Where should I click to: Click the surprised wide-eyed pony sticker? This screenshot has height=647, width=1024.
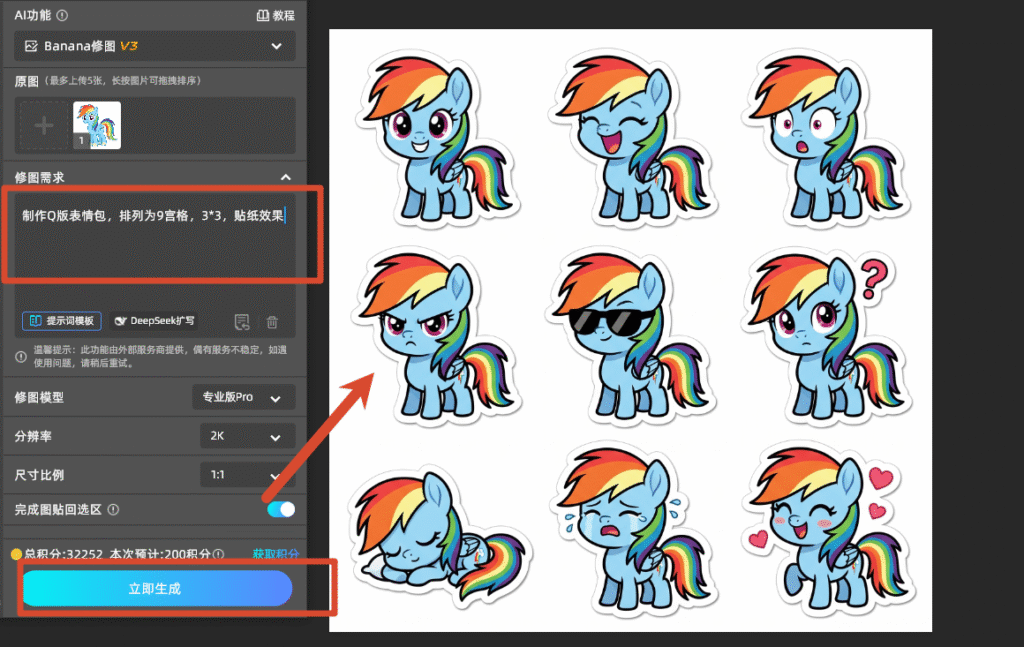point(824,138)
